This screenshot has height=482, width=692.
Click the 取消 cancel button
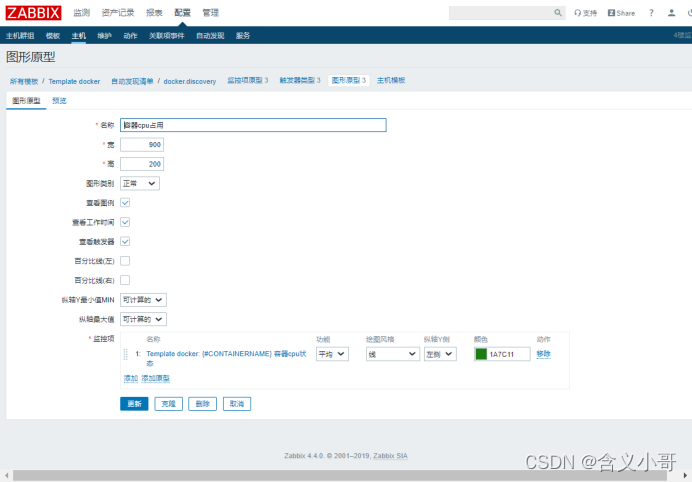click(x=237, y=403)
